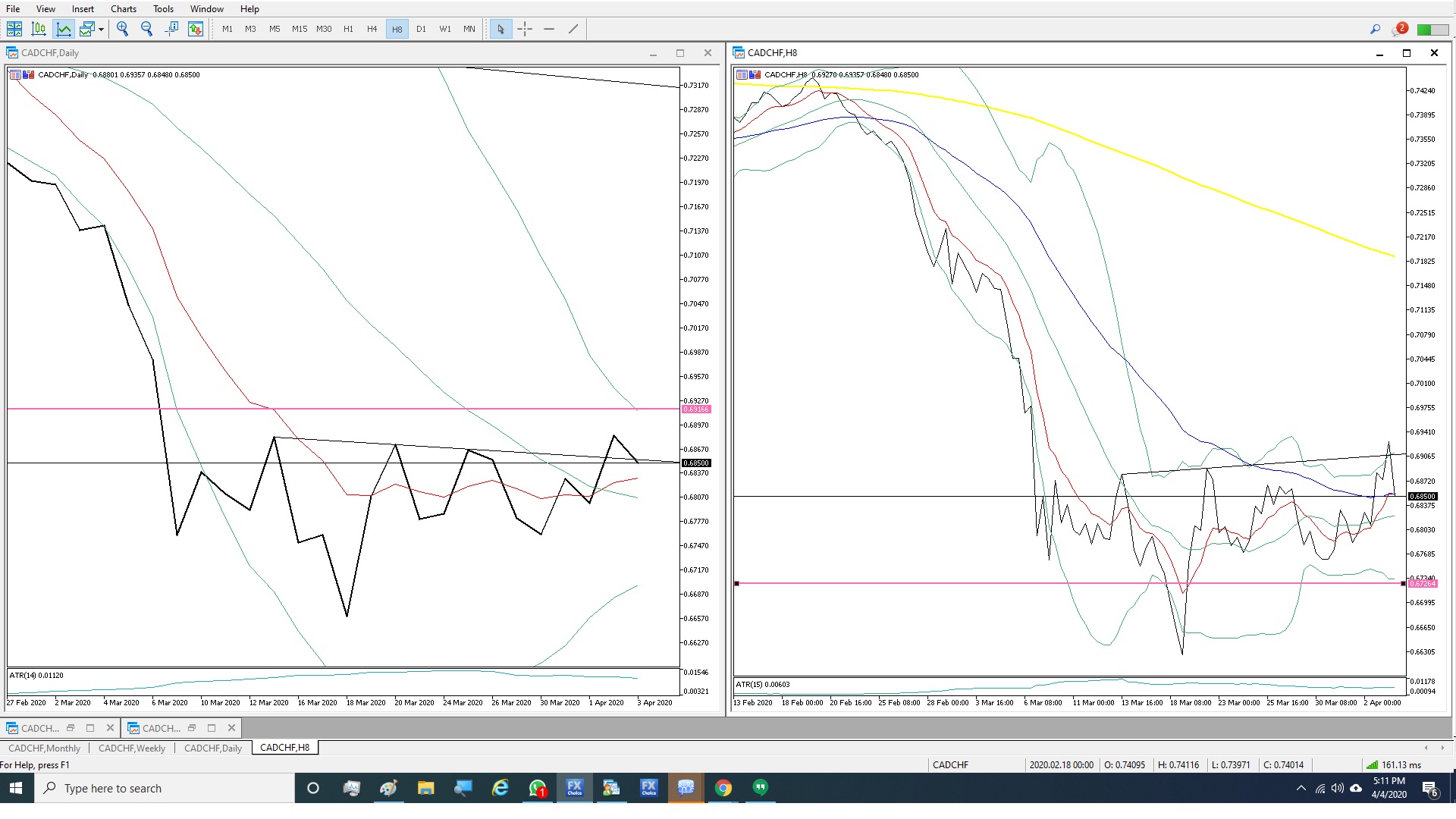Select the D1 timeframe

coord(421,29)
